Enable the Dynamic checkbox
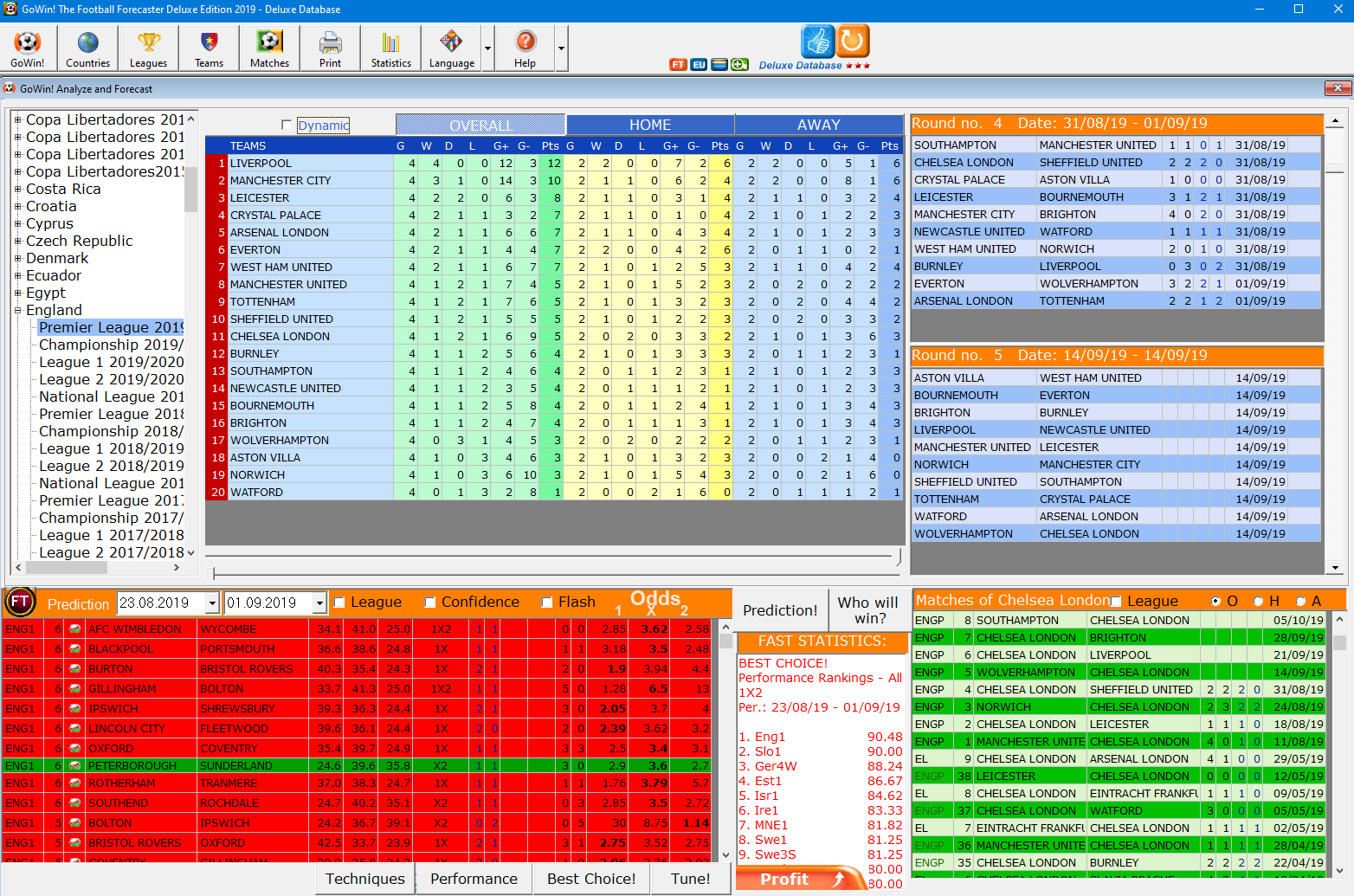The height and width of the screenshot is (896, 1354). click(x=287, y=126)
